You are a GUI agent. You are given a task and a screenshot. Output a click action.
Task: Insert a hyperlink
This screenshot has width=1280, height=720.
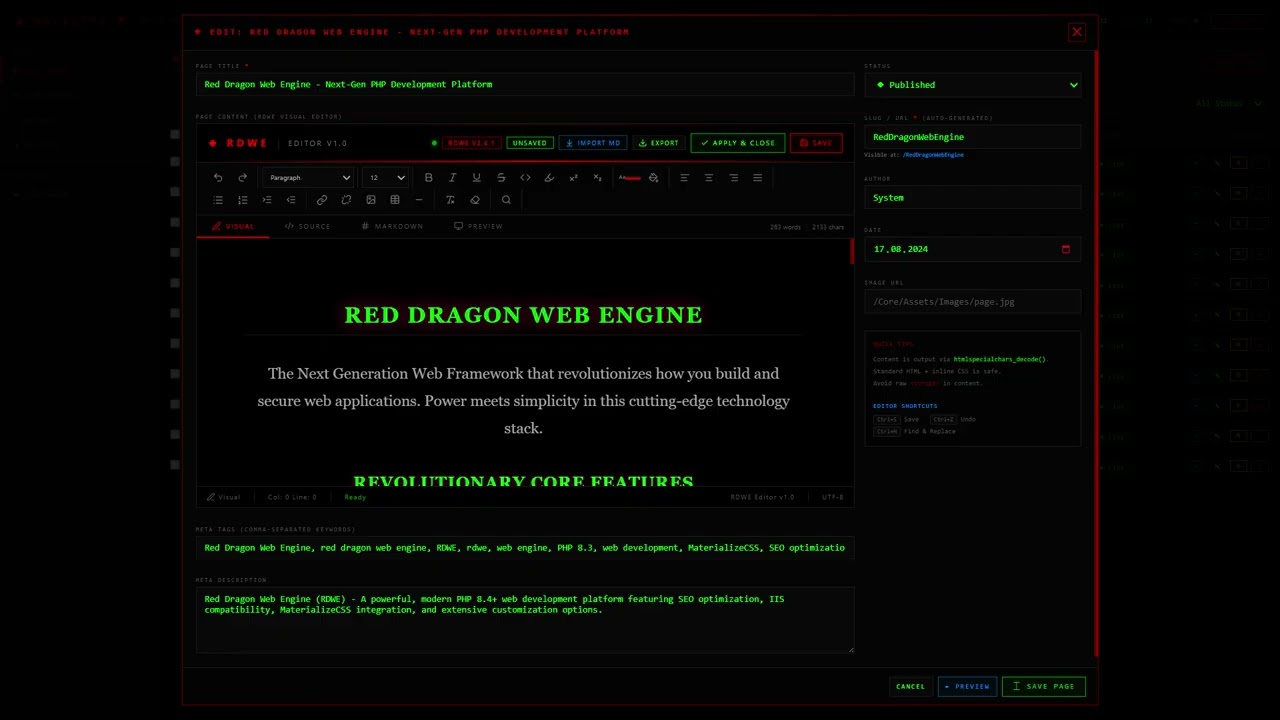click(x=322, y=200)
